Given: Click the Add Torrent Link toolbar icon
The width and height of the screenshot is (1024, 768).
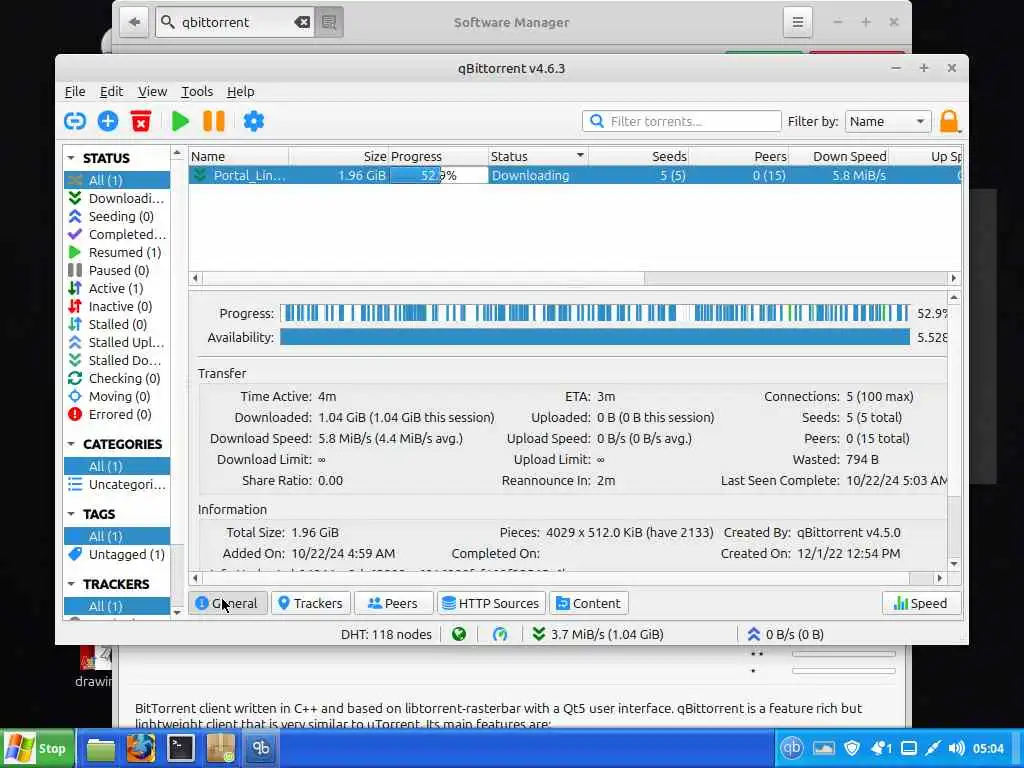Looking at the screenshot, I should (75, 121).
